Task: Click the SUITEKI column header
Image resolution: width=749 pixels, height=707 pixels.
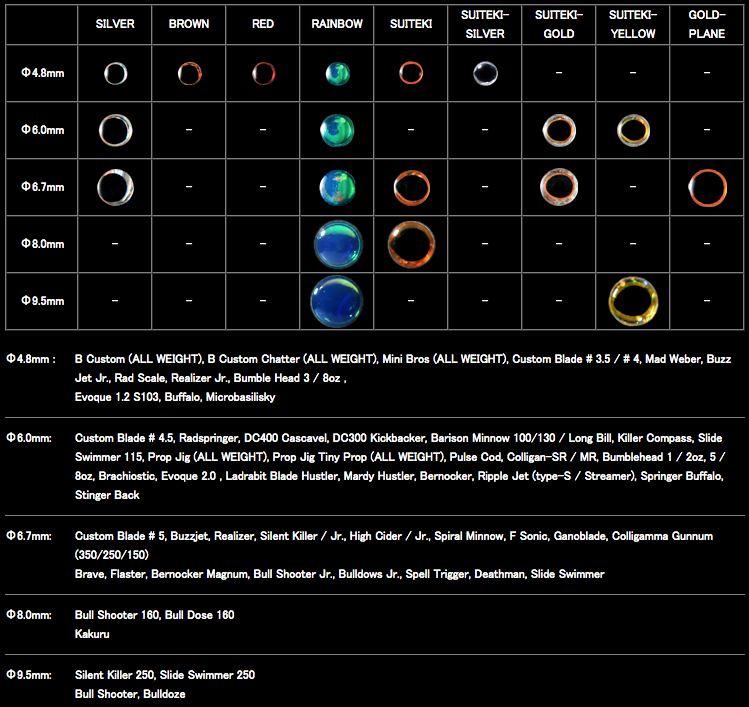Action: [411, 24]
